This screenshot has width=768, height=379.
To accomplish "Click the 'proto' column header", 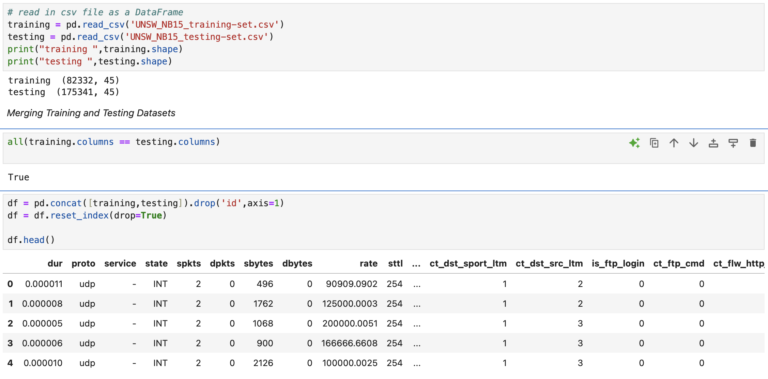I will point(83,263).
